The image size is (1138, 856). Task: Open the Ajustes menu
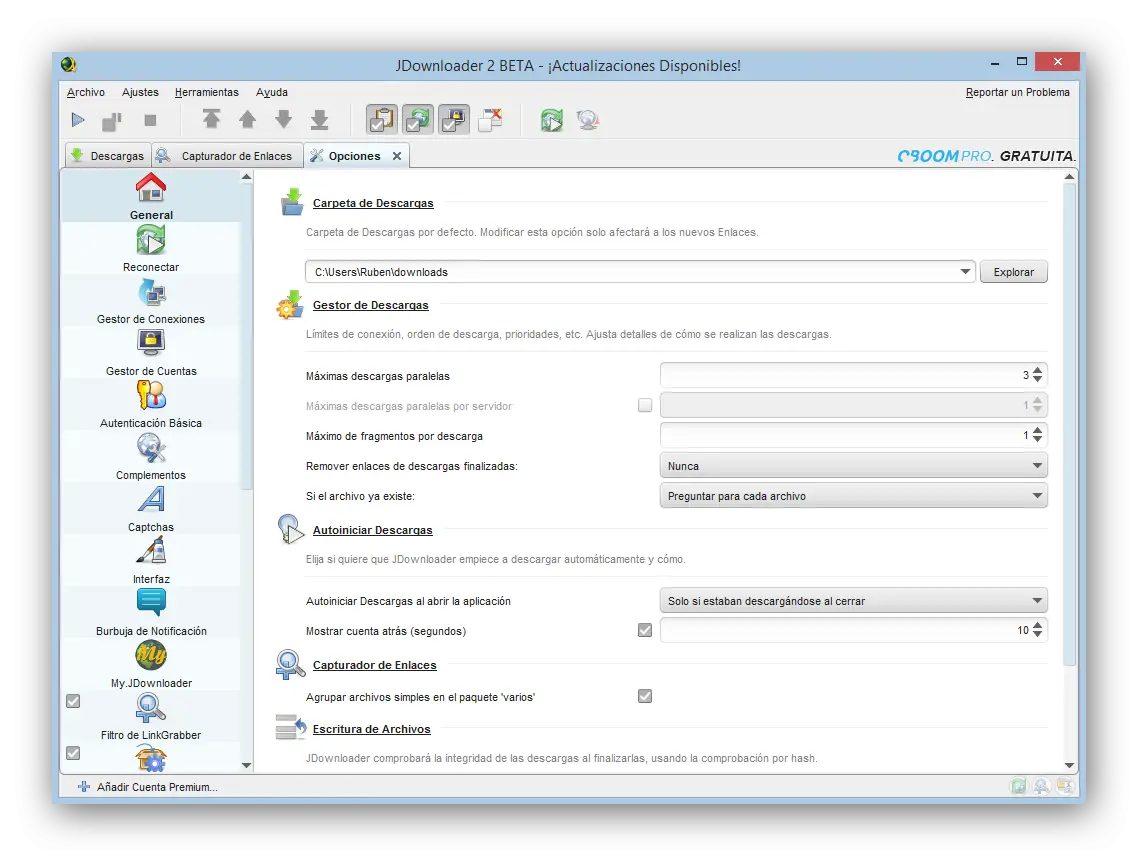(x=140, y=92)
